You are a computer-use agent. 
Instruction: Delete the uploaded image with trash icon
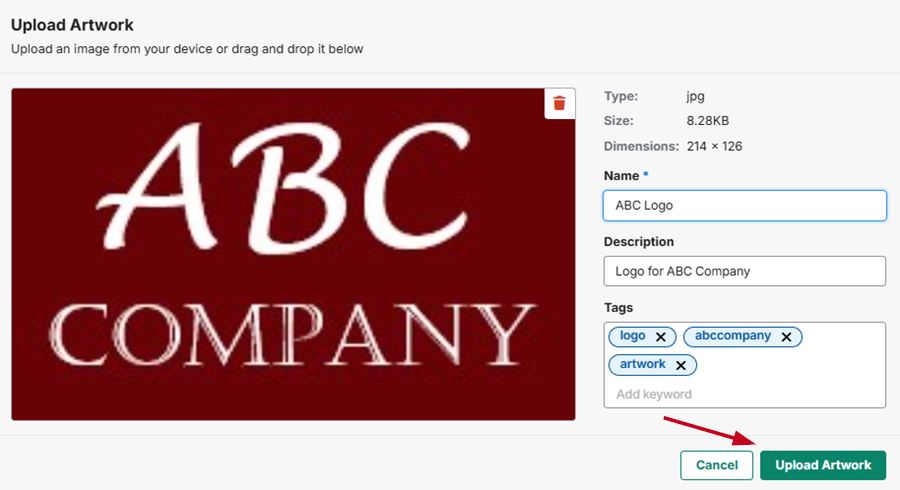[x=559, y=103]
